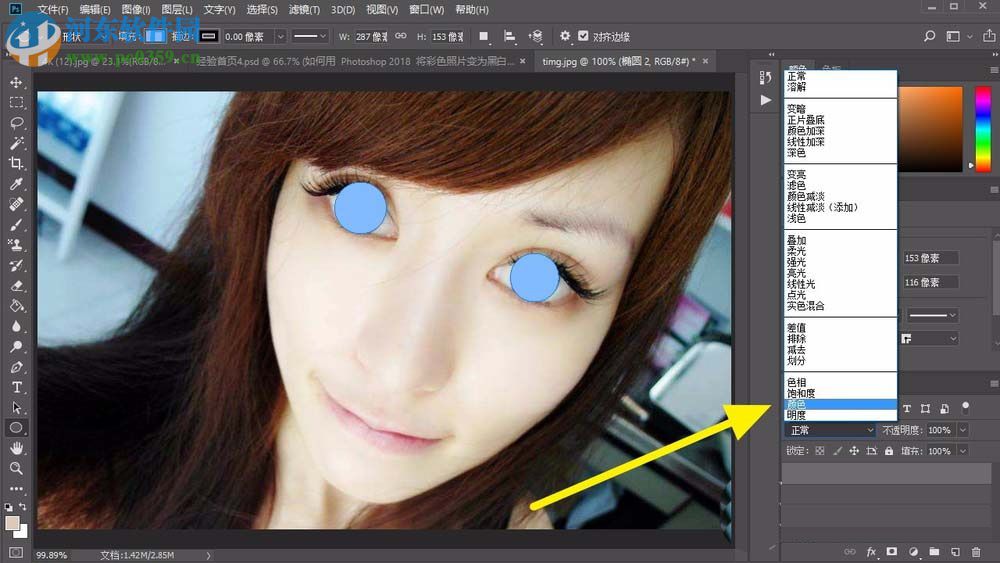Open the 窗口(W) menu
Image resolution: width=1000 pixels, height=563 pixels.
[427, 10]
